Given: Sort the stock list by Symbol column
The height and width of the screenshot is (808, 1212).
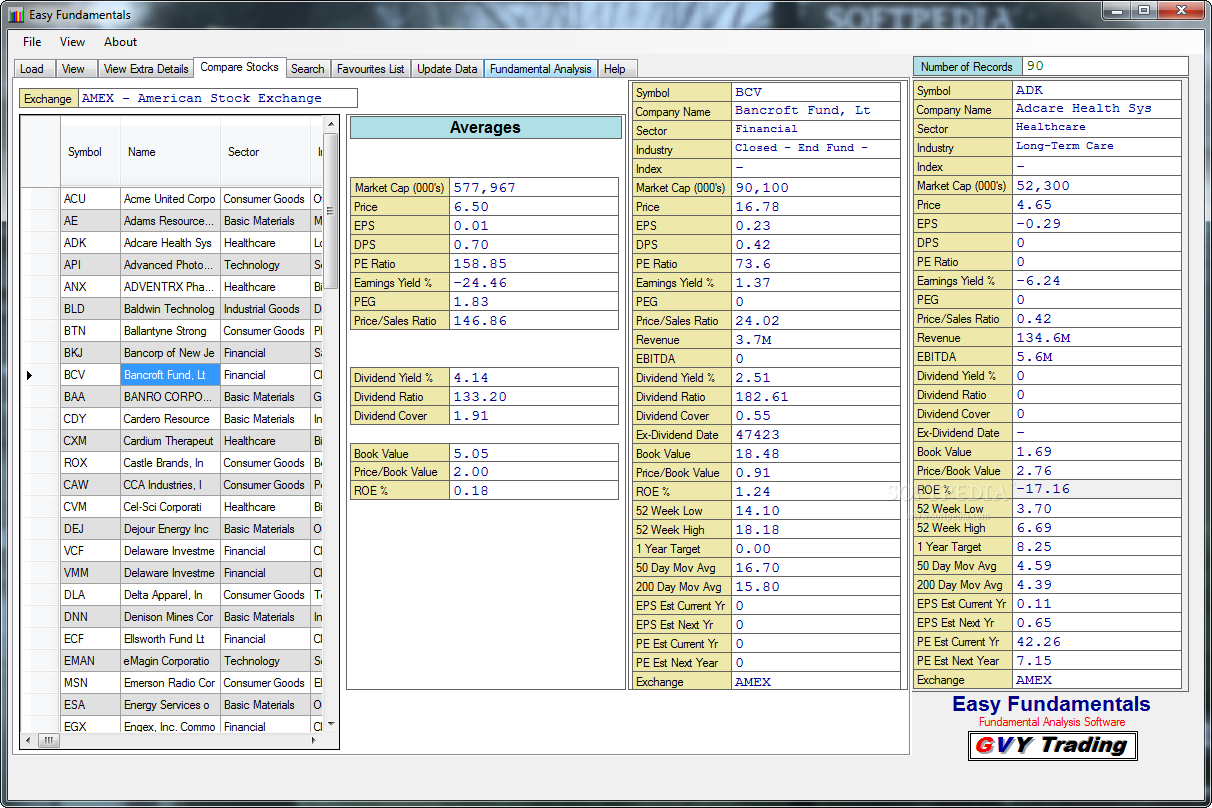Looking at the screenshot, I should point(85,152).
